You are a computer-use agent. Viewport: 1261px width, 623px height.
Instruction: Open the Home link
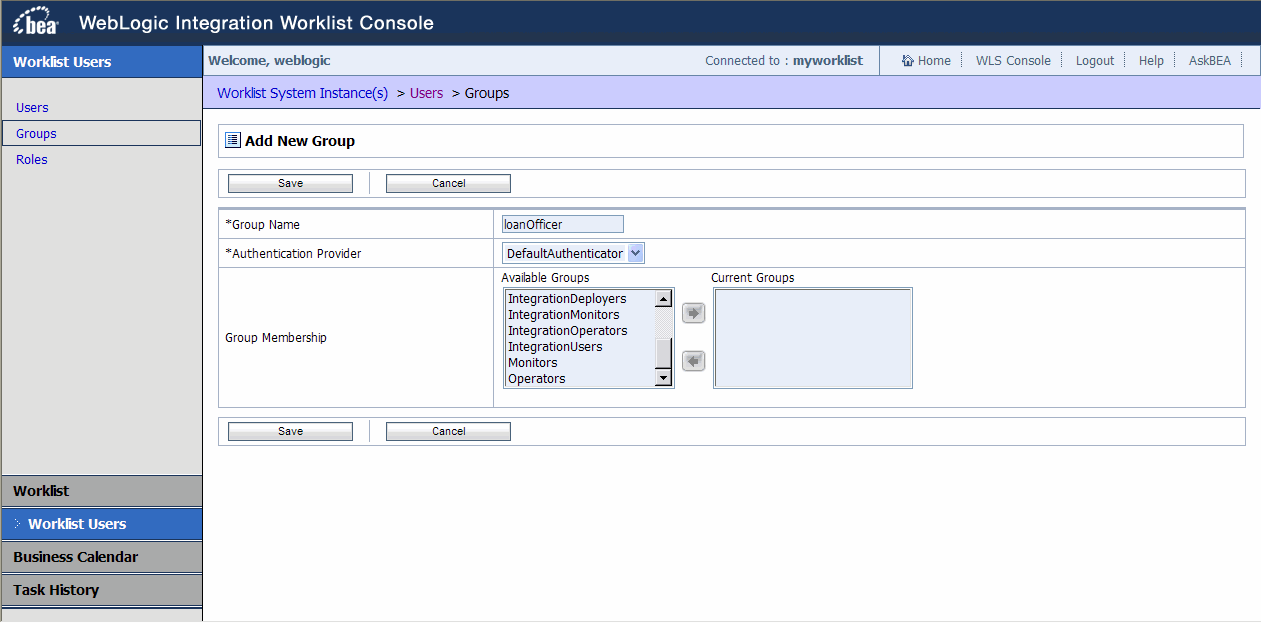click(x=934, y=61)
